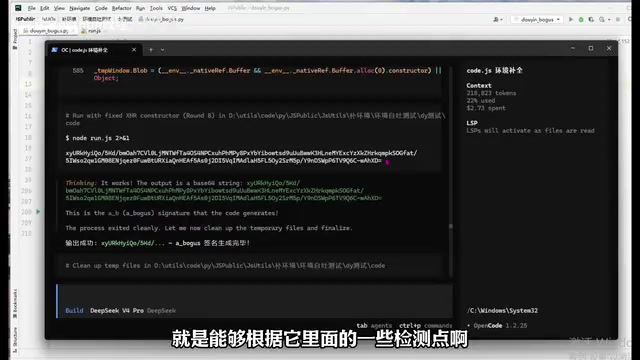This screenshot has height=360, width=640.
Task: Click the stop icon in PyCharm toolbar
Action: [618, 19]
